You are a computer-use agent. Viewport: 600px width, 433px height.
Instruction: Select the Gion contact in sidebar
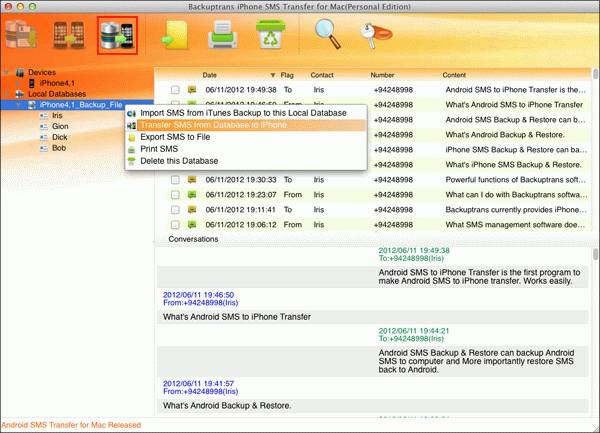tap(60, 126)
